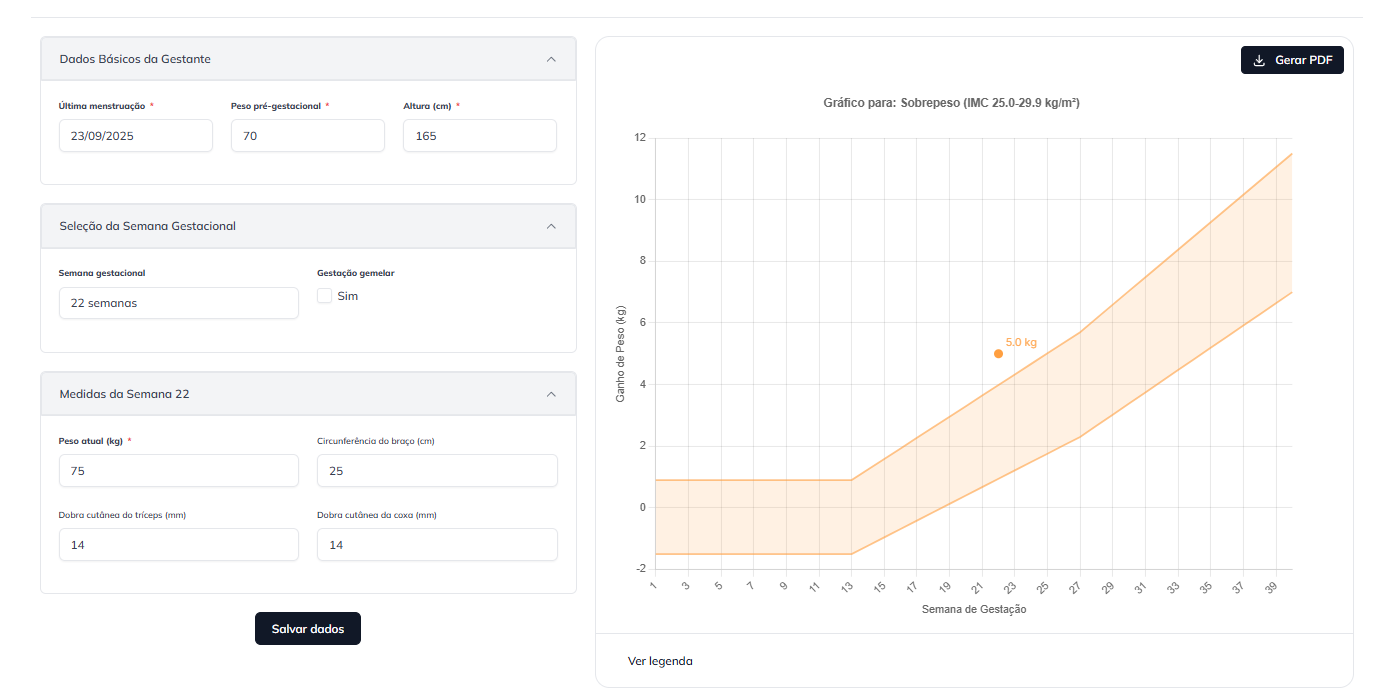Open the Semana gestacional dropdown
The width and height of the screenshot is (1378, 698).
click(x=179, y=303)
